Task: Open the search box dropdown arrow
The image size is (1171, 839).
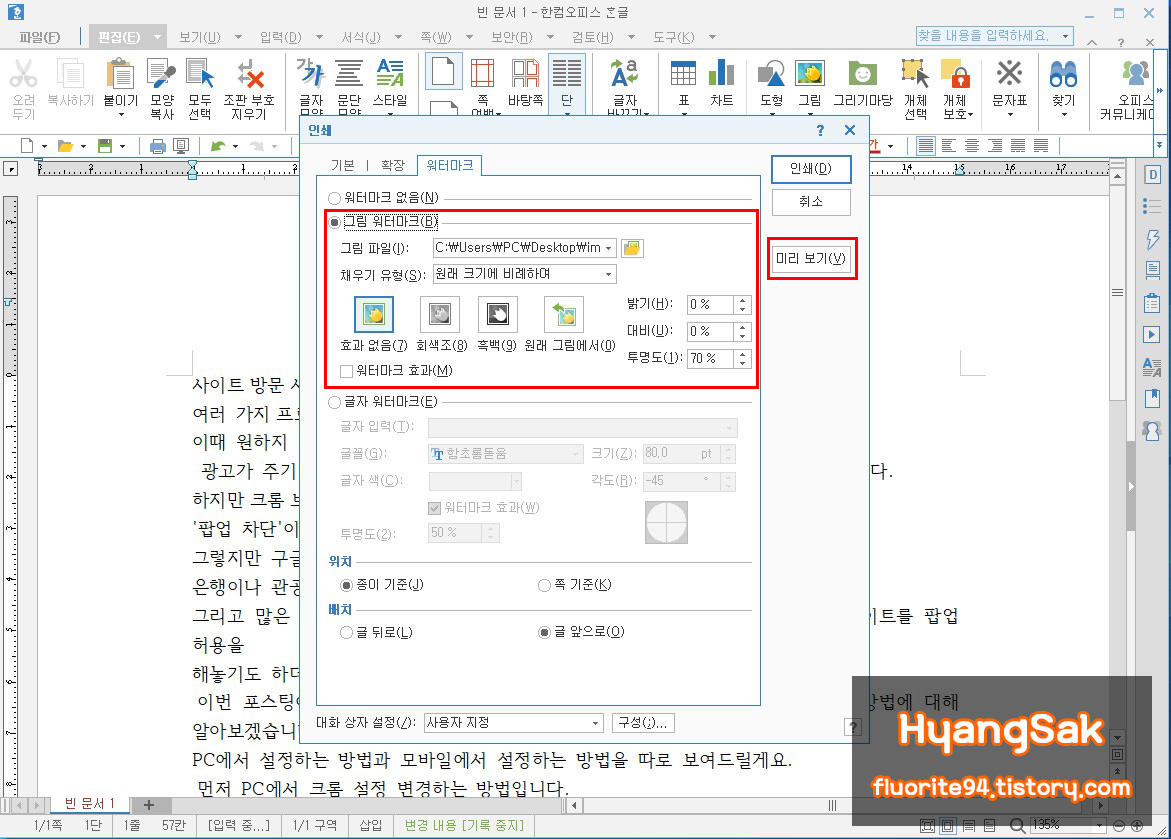Action: [x=1066, y=36]
